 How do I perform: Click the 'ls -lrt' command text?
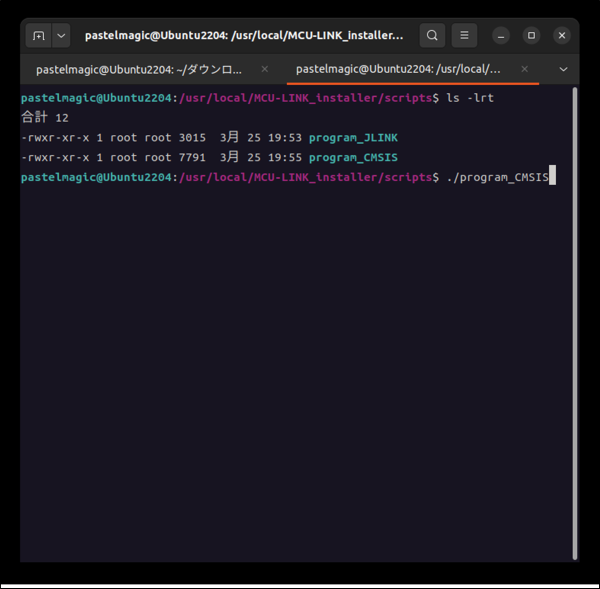click(x=470, y=98)
